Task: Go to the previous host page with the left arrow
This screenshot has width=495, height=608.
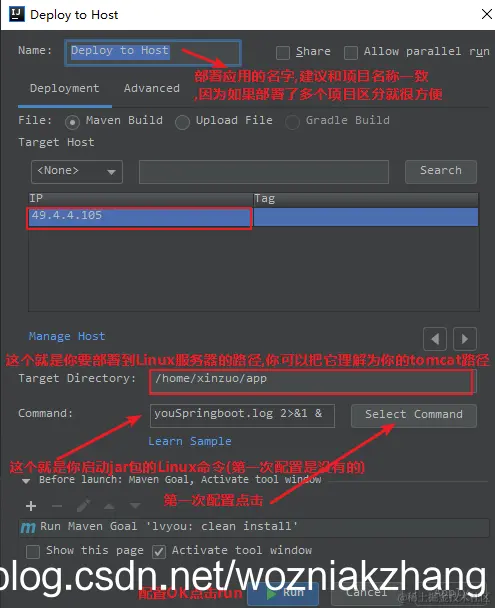Action: pos(435,339)
